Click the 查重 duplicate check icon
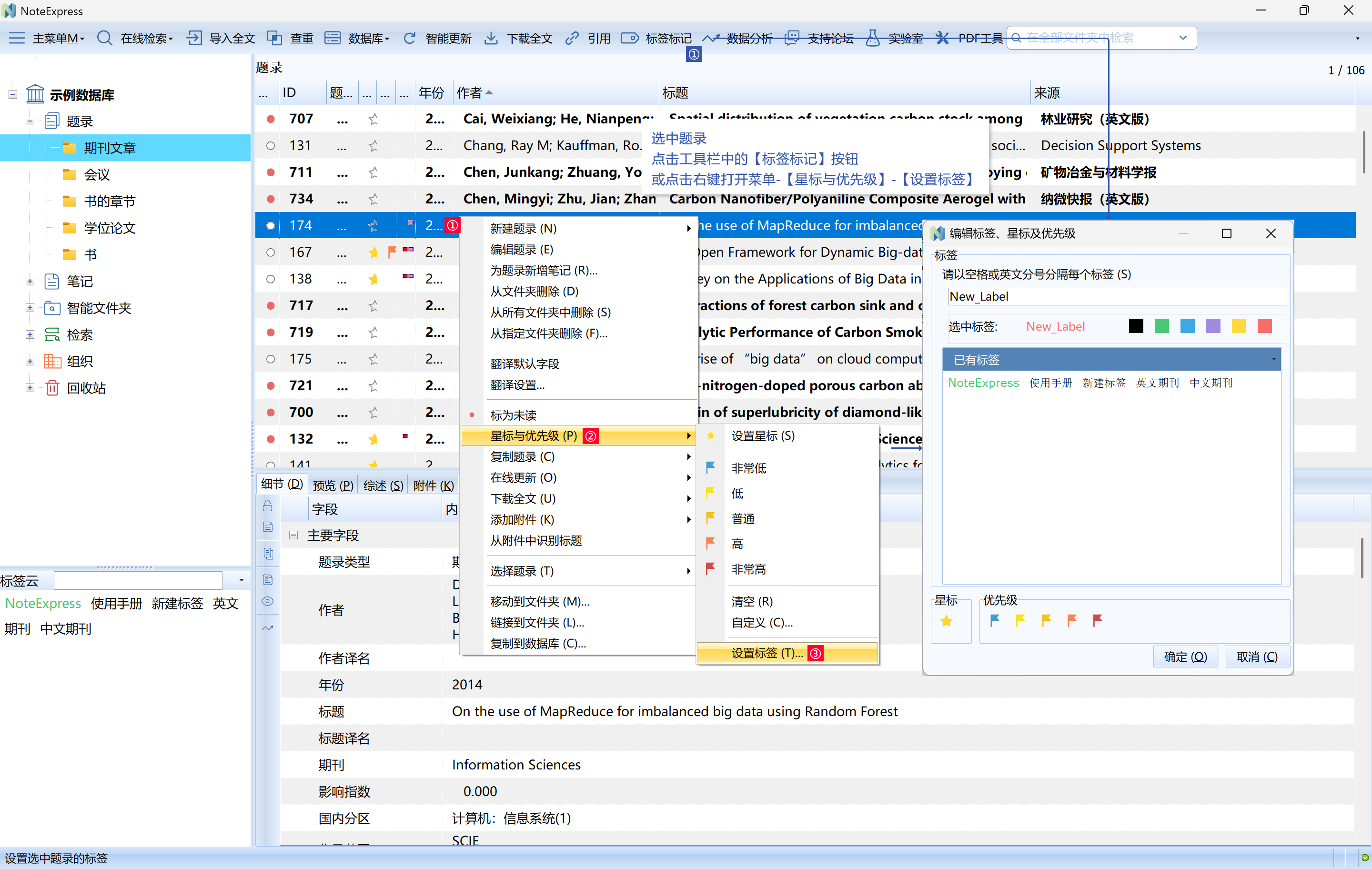Viewport: 1372px width, 869px height. click(274, 38)
